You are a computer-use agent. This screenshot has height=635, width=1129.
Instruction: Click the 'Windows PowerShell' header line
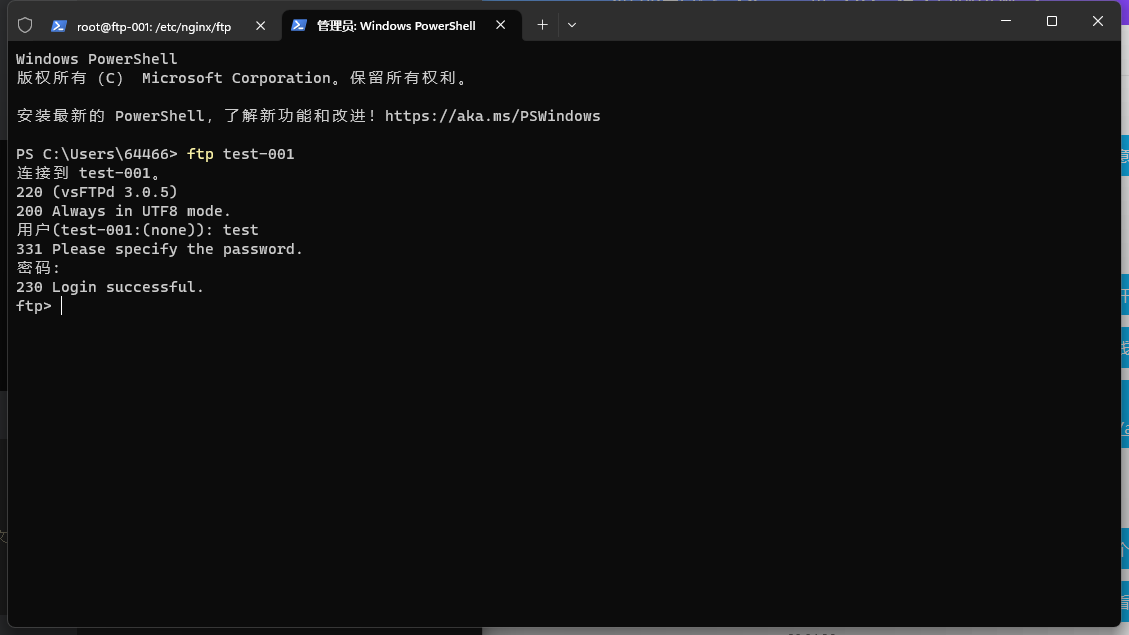pos(96,59)
